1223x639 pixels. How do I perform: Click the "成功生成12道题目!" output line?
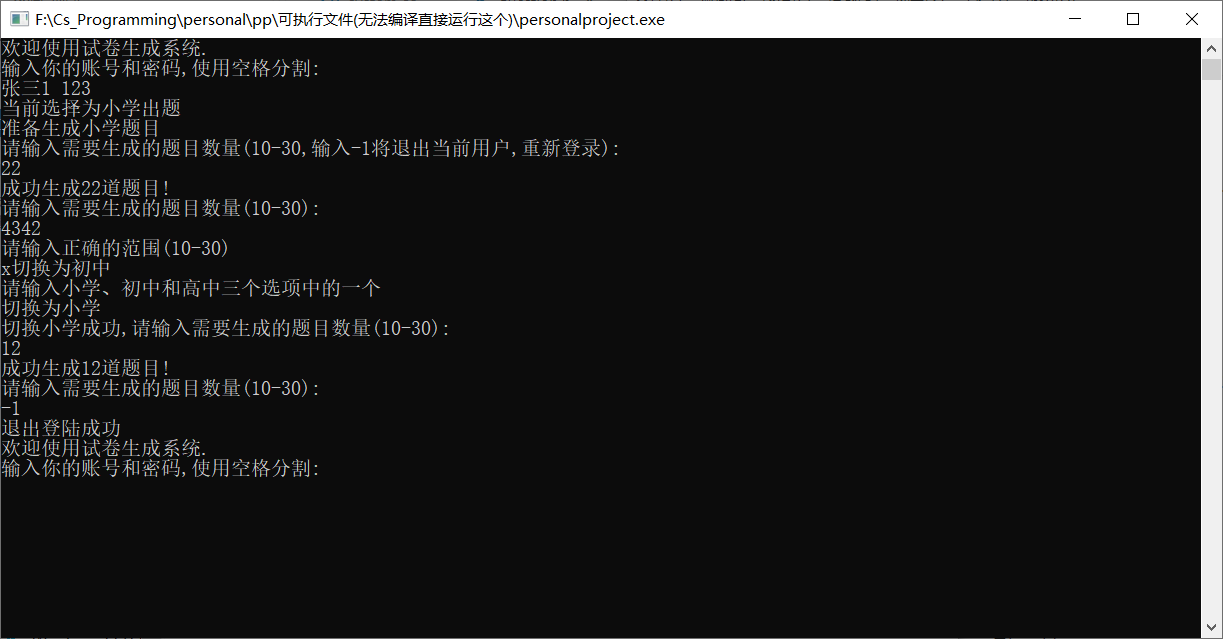coord(86,369)
